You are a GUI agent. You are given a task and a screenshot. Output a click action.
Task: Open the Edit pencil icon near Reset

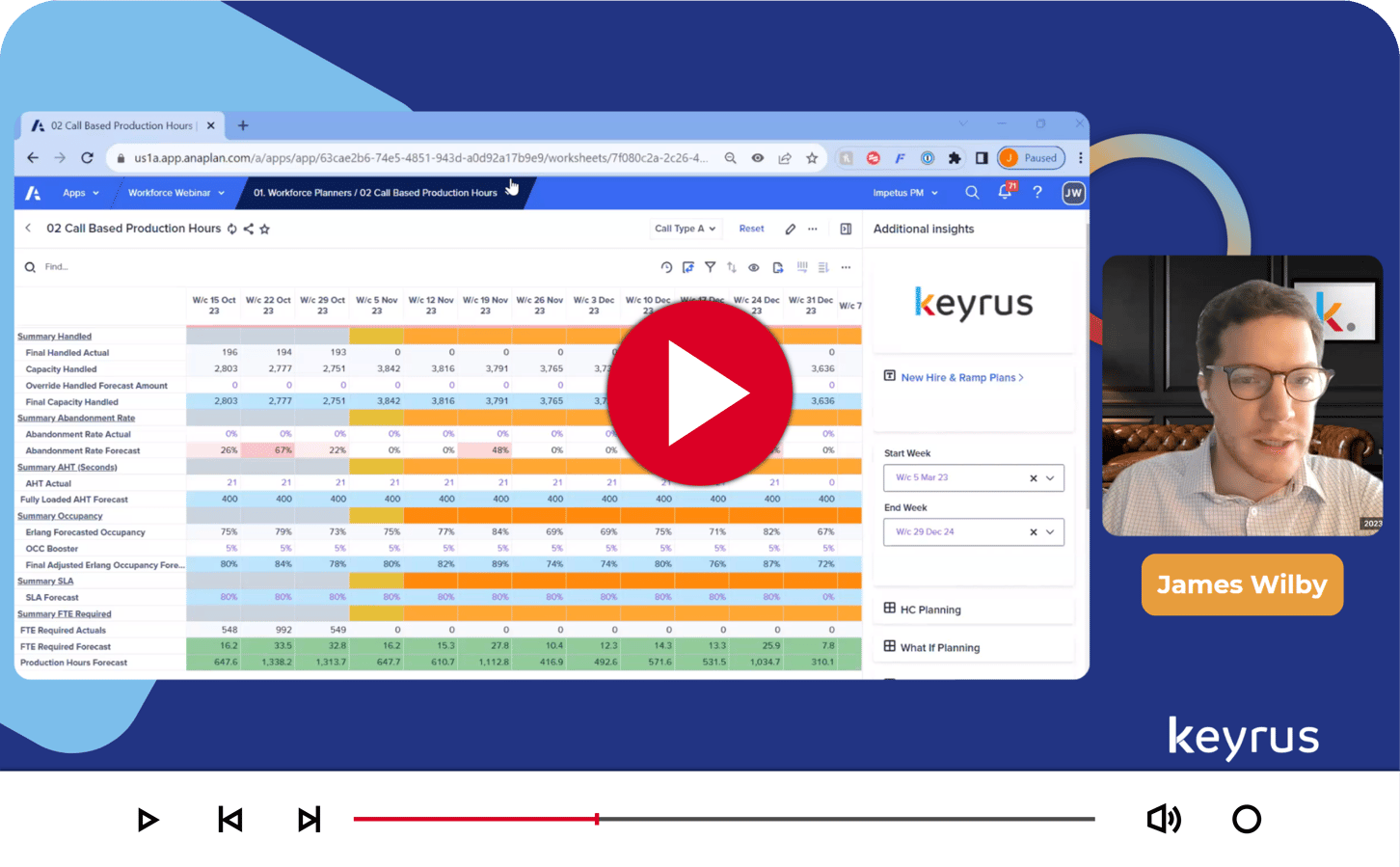[x=791, y=229]
